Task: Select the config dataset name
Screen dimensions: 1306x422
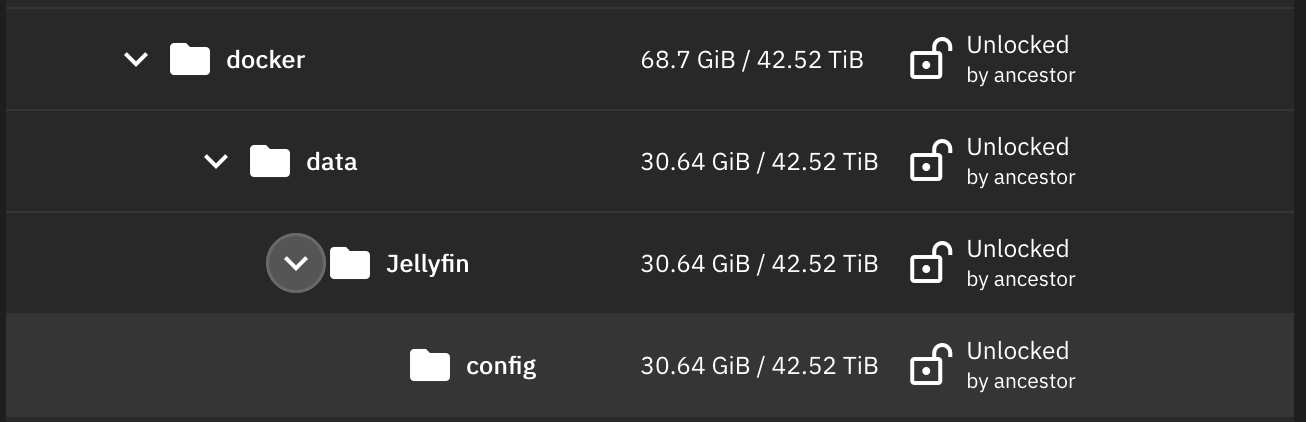Action: pos(501,366)
